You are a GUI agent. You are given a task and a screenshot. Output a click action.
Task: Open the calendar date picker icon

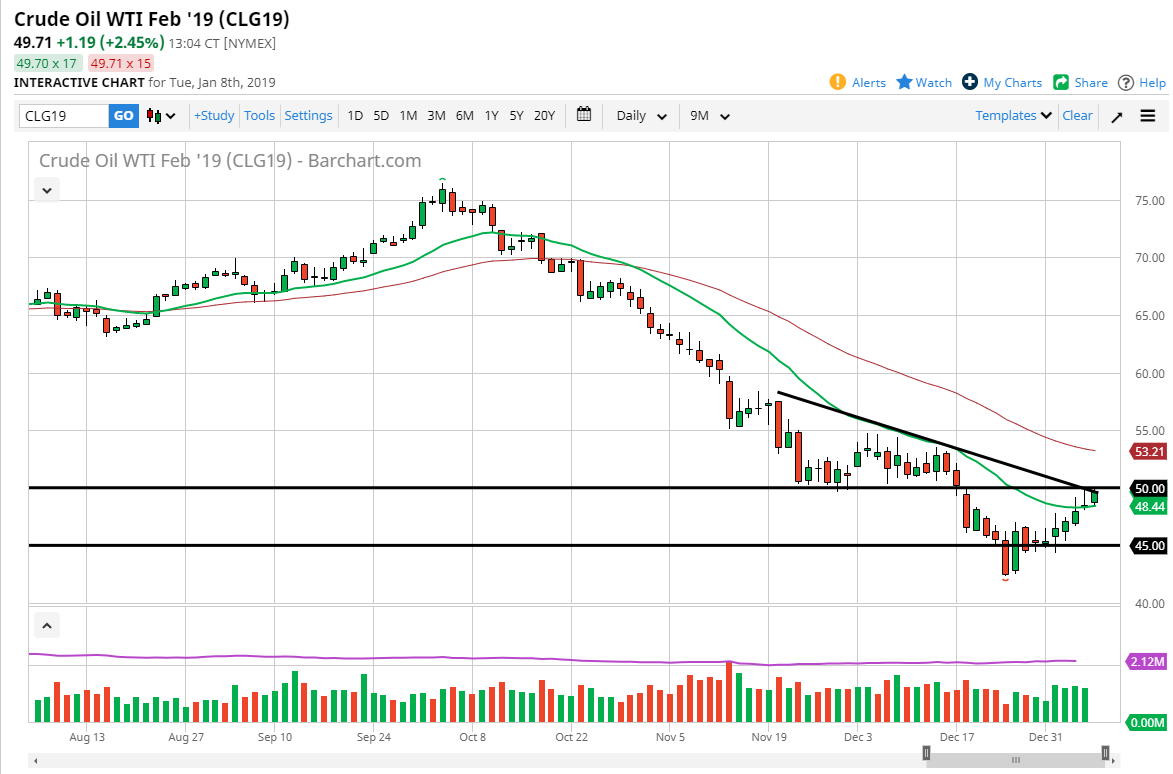(584, 115)
